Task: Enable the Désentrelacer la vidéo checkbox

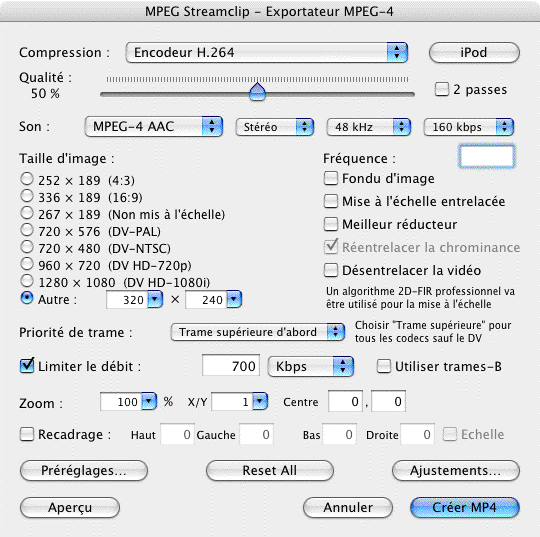Action: [x=331, y=270]
